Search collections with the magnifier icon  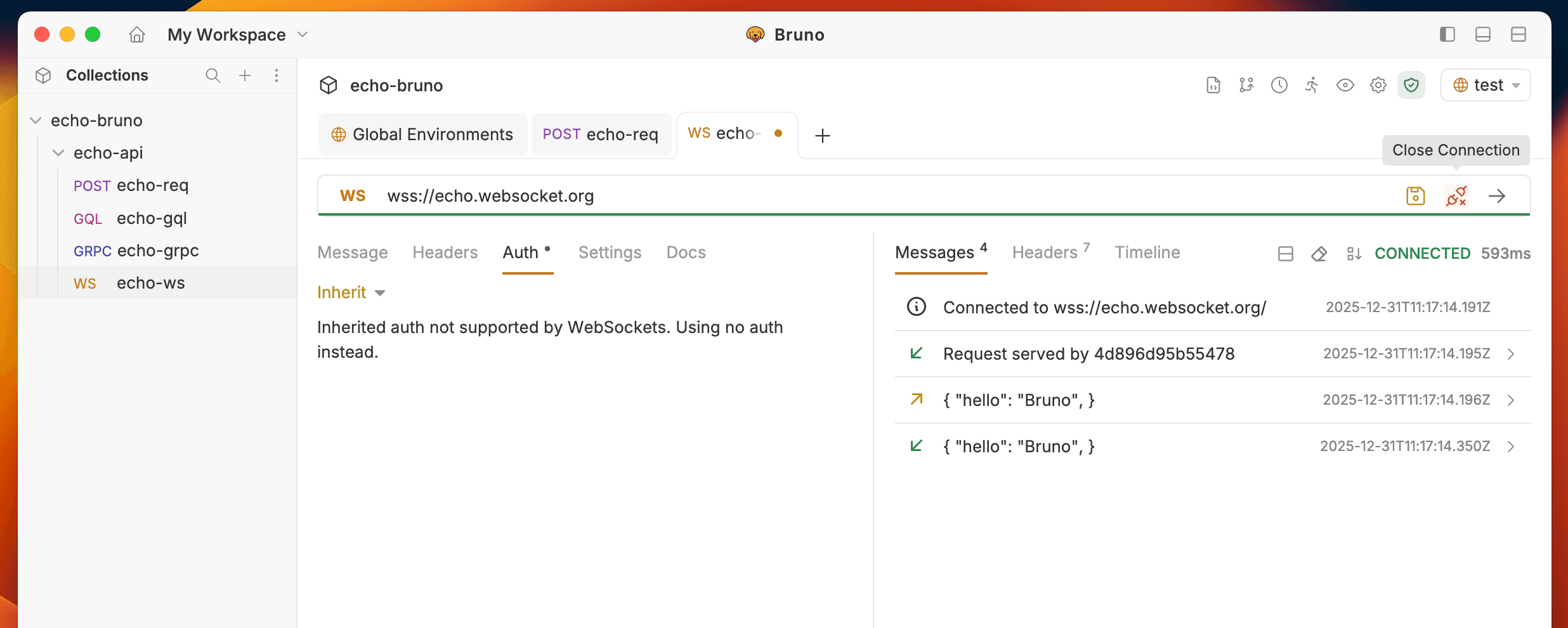[212, 75]
